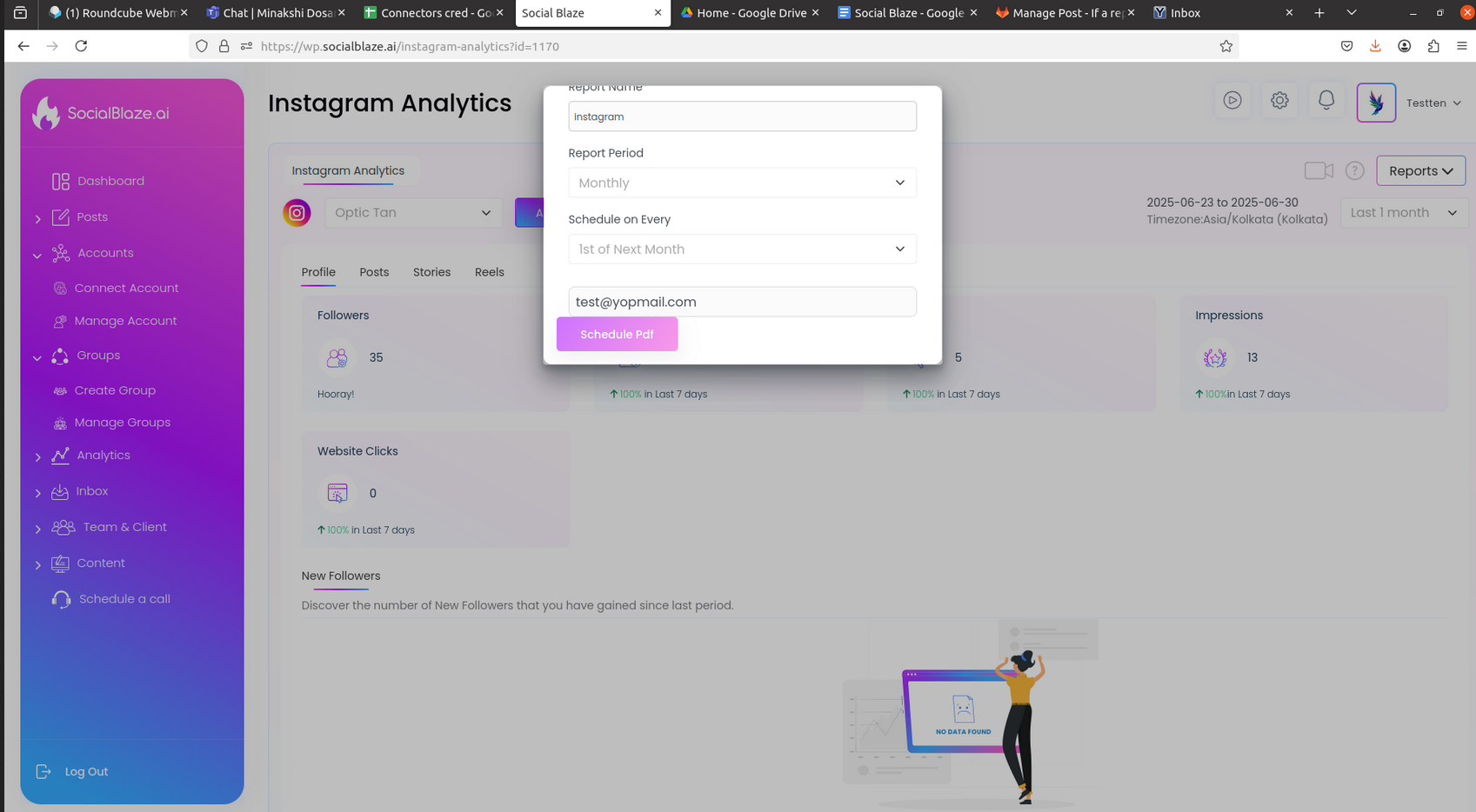Click the Inbox tray icon in sidebar
This screenshot has height=812, width=1476.
pos(60,492)
